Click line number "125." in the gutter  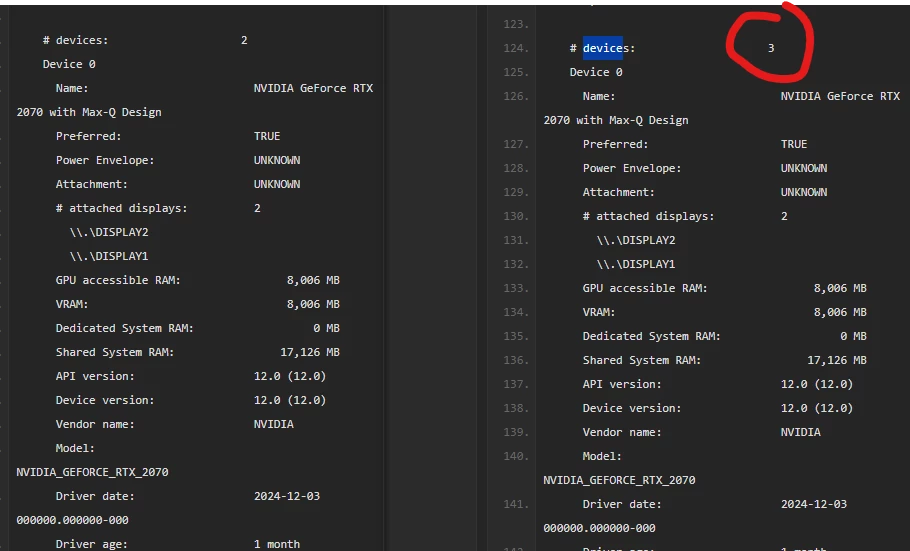[516, 72]
